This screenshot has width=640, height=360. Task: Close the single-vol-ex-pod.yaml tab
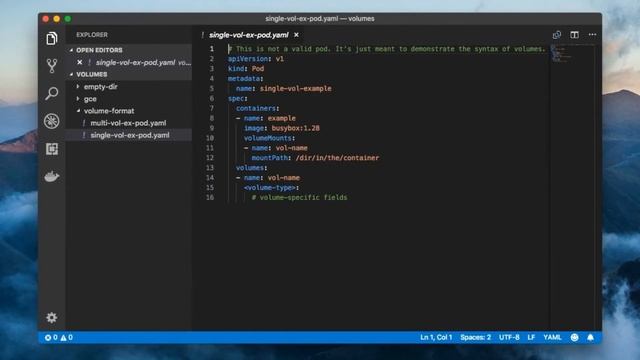click(x=296, y=35)
